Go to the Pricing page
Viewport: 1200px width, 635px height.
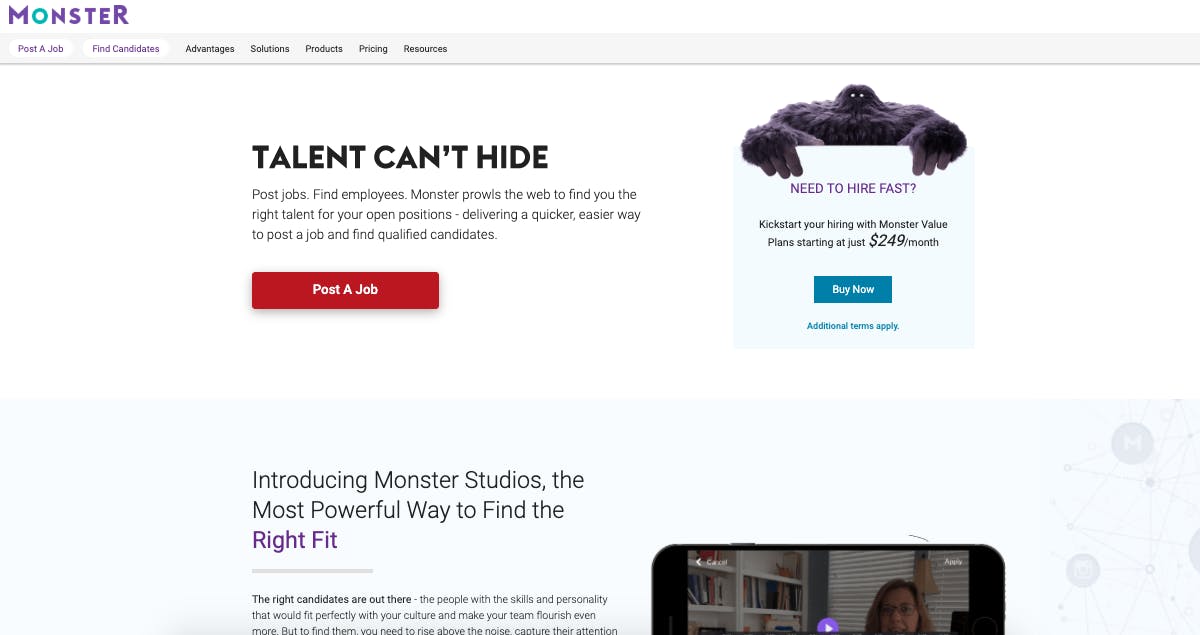coord(373,49)
